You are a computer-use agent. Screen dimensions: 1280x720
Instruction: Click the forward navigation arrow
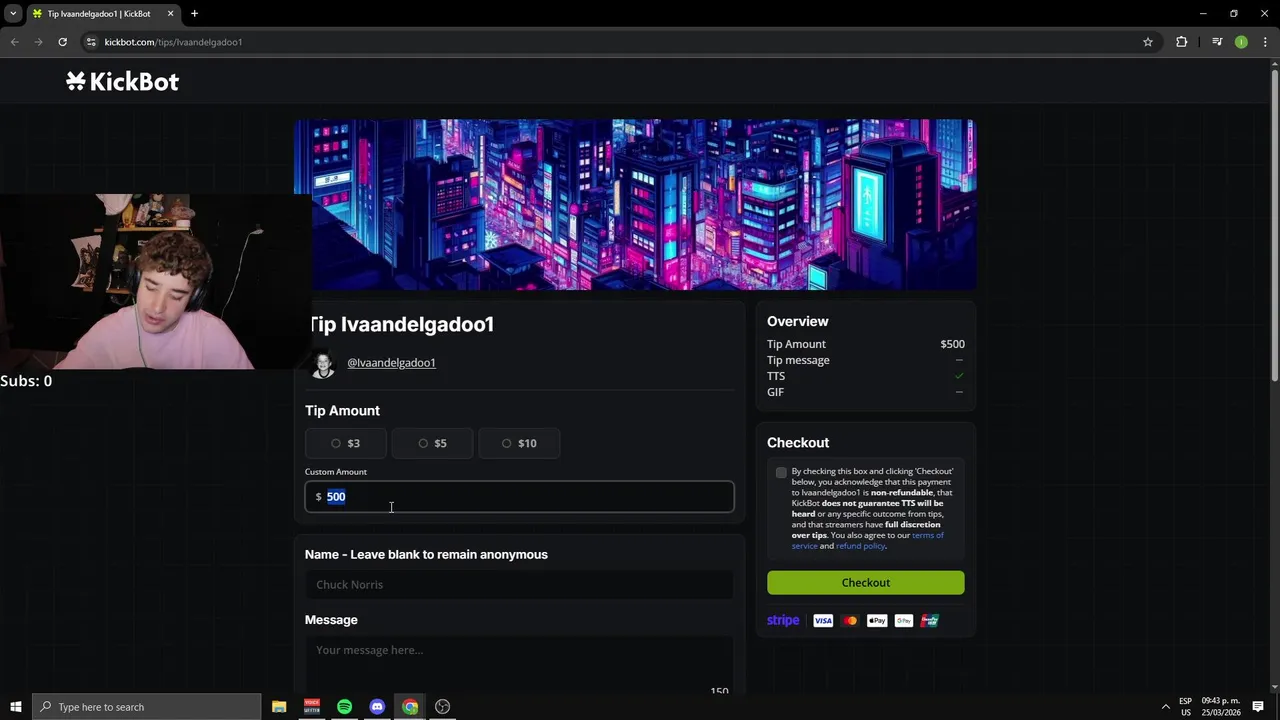pos(38,42)
